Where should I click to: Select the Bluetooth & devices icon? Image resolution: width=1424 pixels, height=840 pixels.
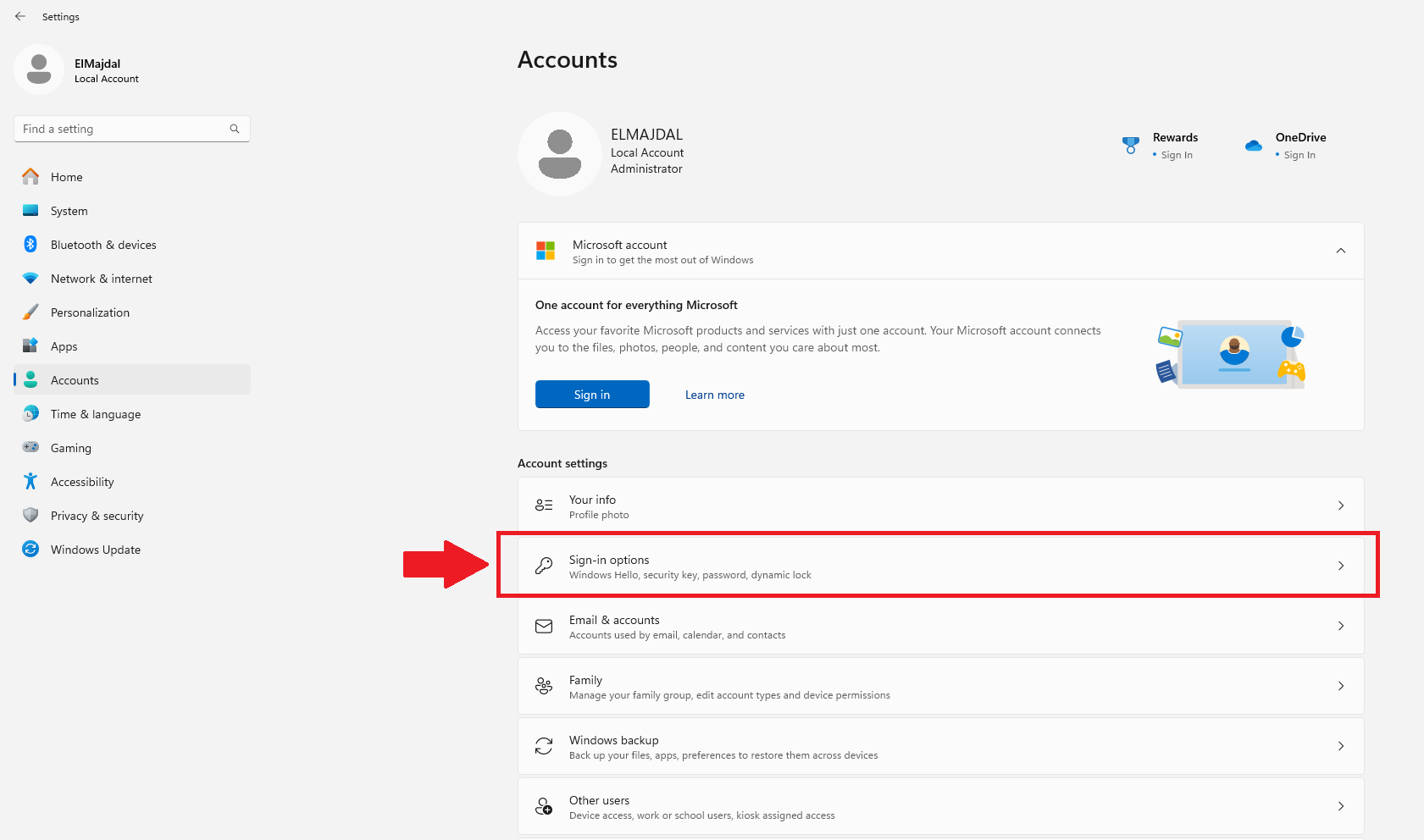[x=30, y=244]
